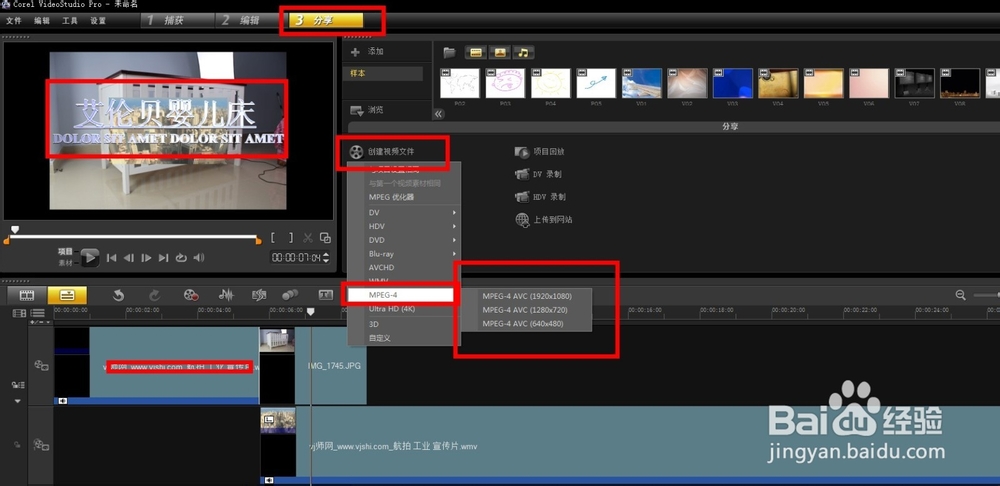Expand HDV submenu
This screenshot has height=486, width=1000.
pyautogui.click(x=404, y=226)
